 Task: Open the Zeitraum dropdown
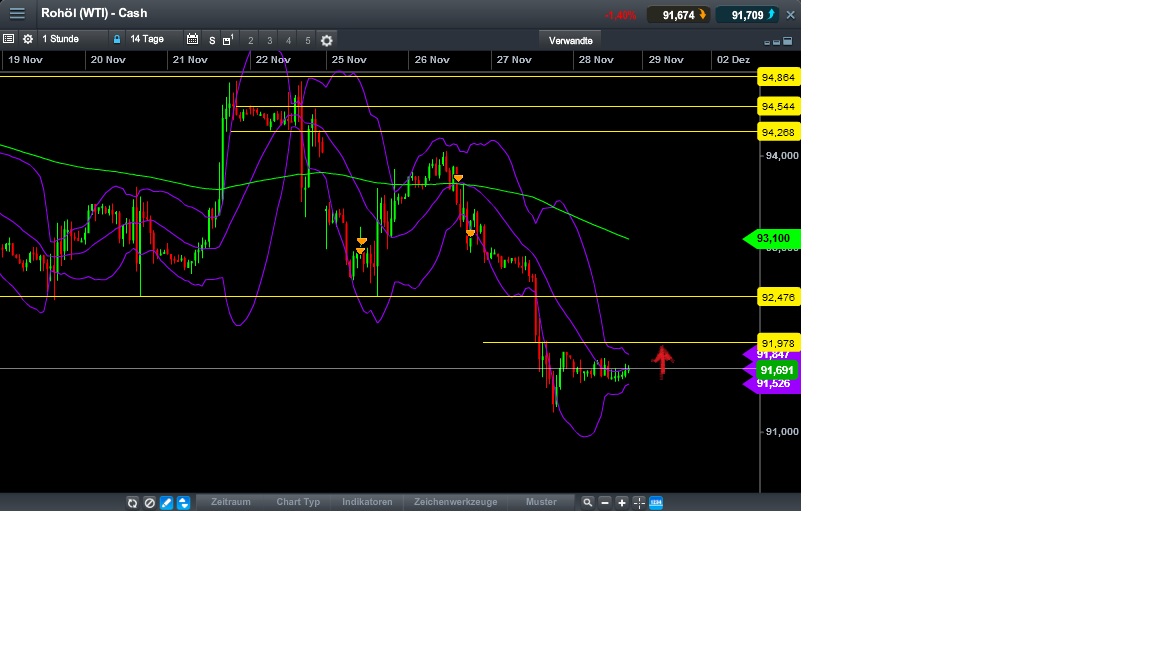(x=231, y=502)
